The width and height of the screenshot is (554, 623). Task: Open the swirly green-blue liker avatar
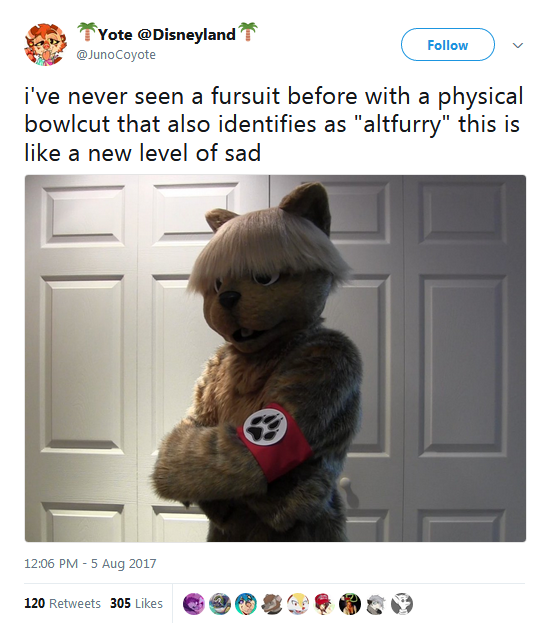[220, 604]
